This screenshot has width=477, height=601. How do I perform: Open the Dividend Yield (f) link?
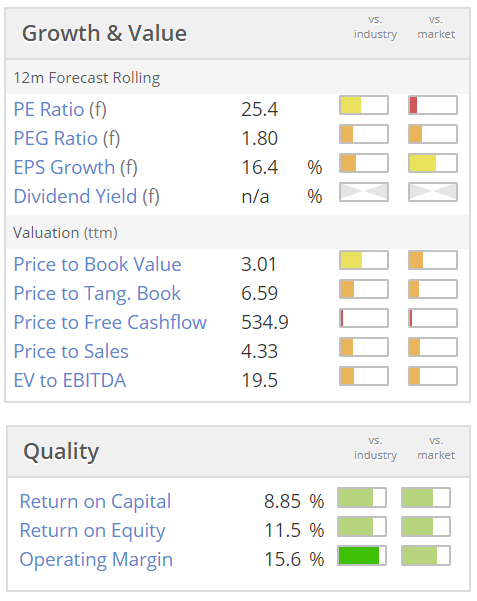pos(87,196)
